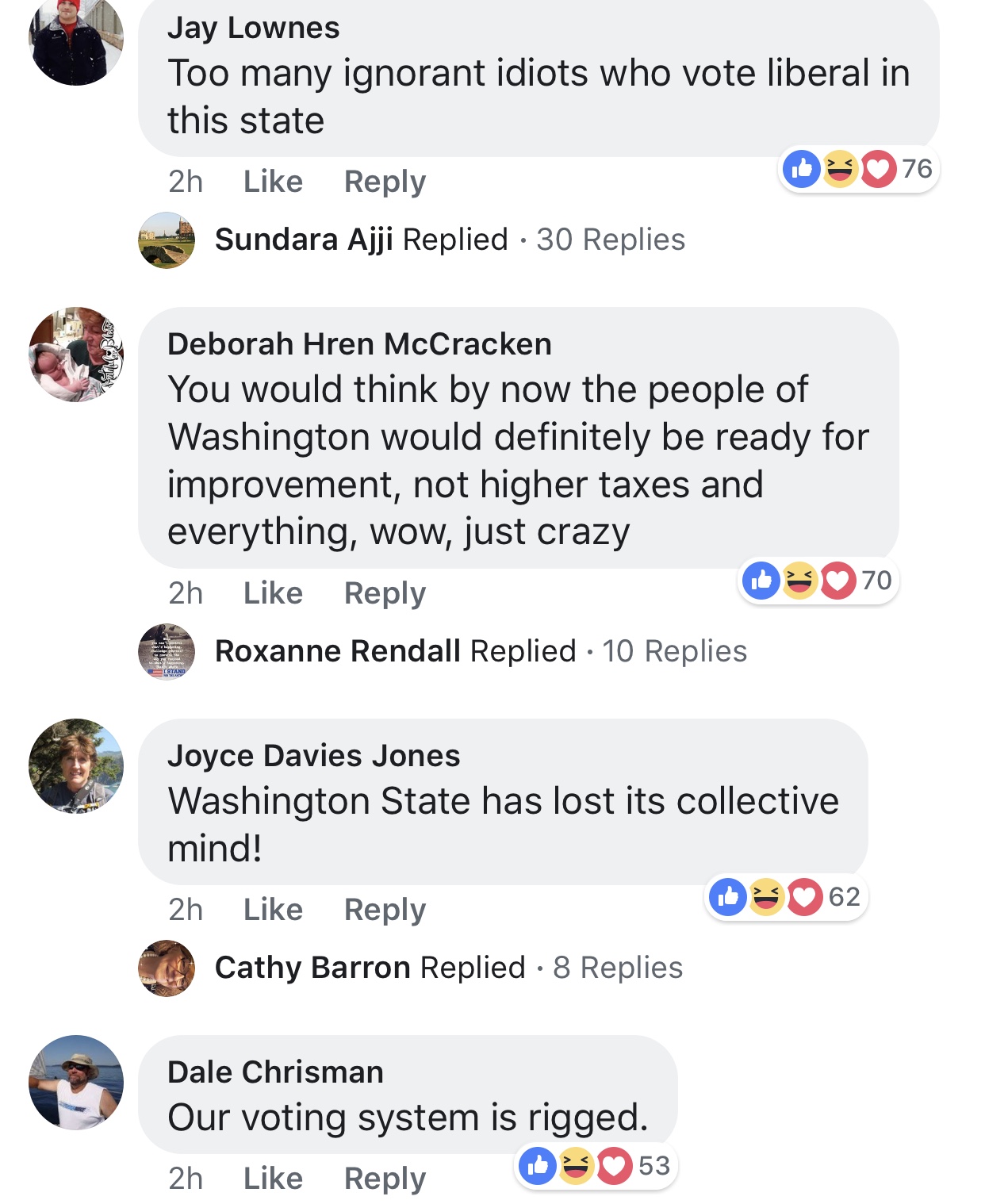Tap Joyce Davies Jones' avatar
Viewport: 985px width, 1204px height.
76,766
